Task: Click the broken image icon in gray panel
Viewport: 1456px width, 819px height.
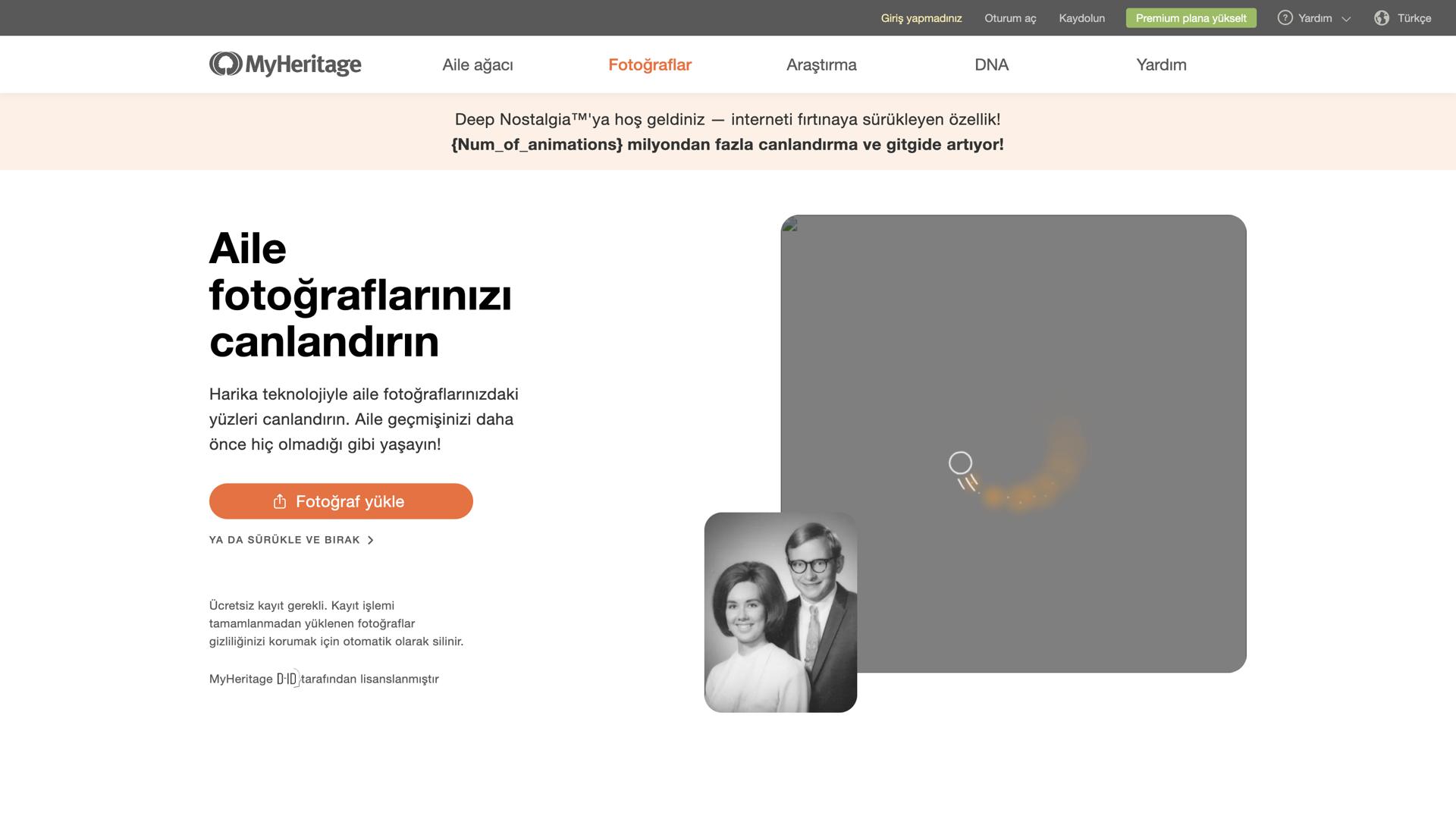Action: (x=790, y=224)
